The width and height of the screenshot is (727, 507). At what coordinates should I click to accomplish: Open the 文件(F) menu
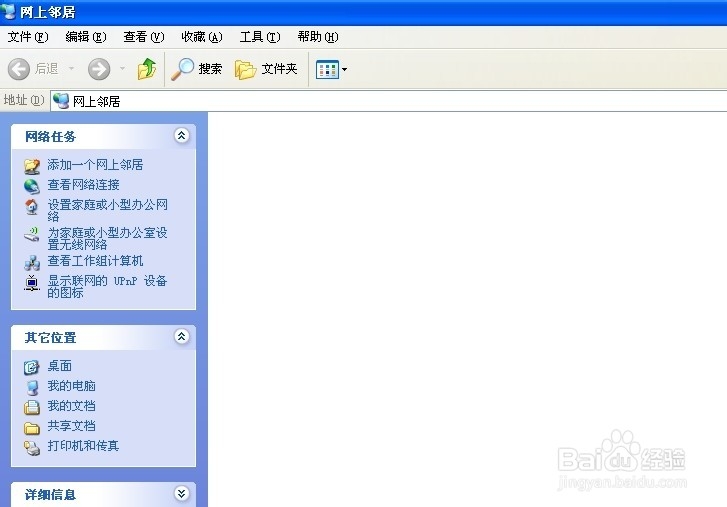(x=28, y=37)
